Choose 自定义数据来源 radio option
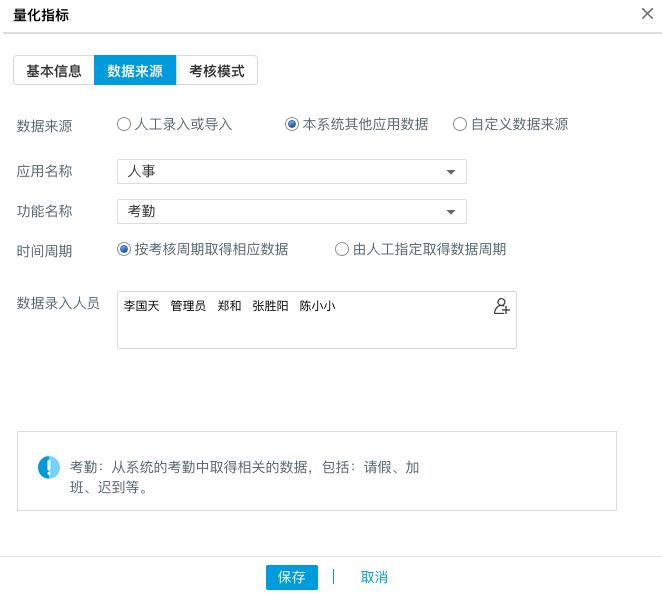The width and height of the screenshot is (662, 593). (x=460, y=124)
